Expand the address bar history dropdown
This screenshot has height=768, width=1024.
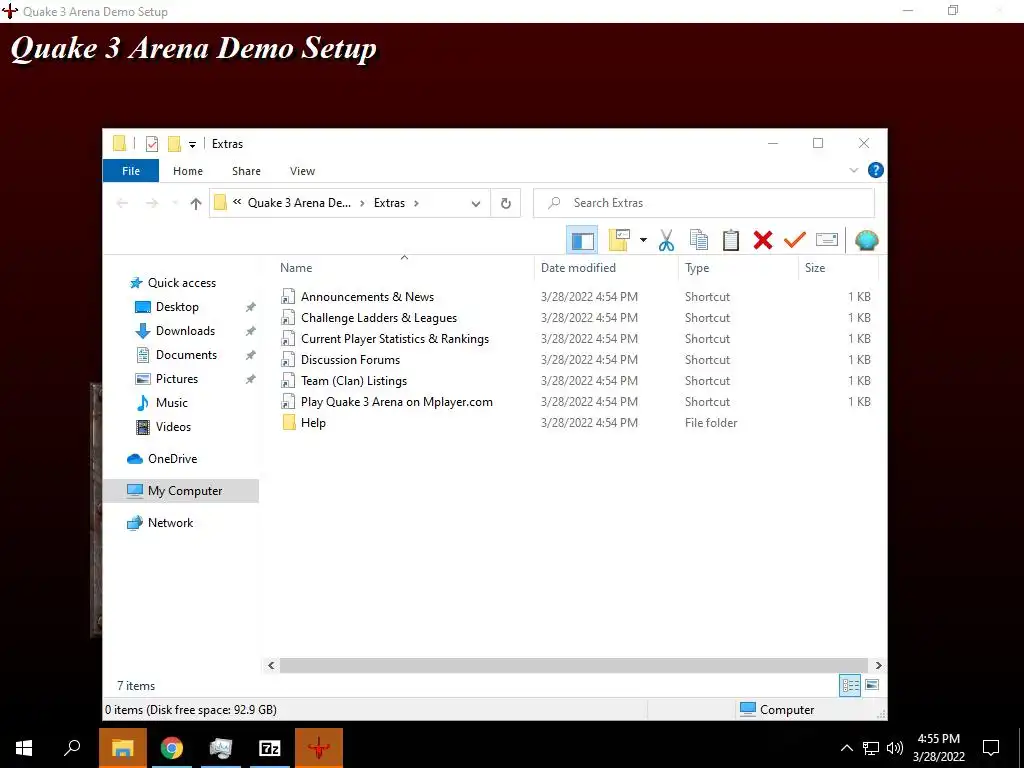(x=476, y=204)
